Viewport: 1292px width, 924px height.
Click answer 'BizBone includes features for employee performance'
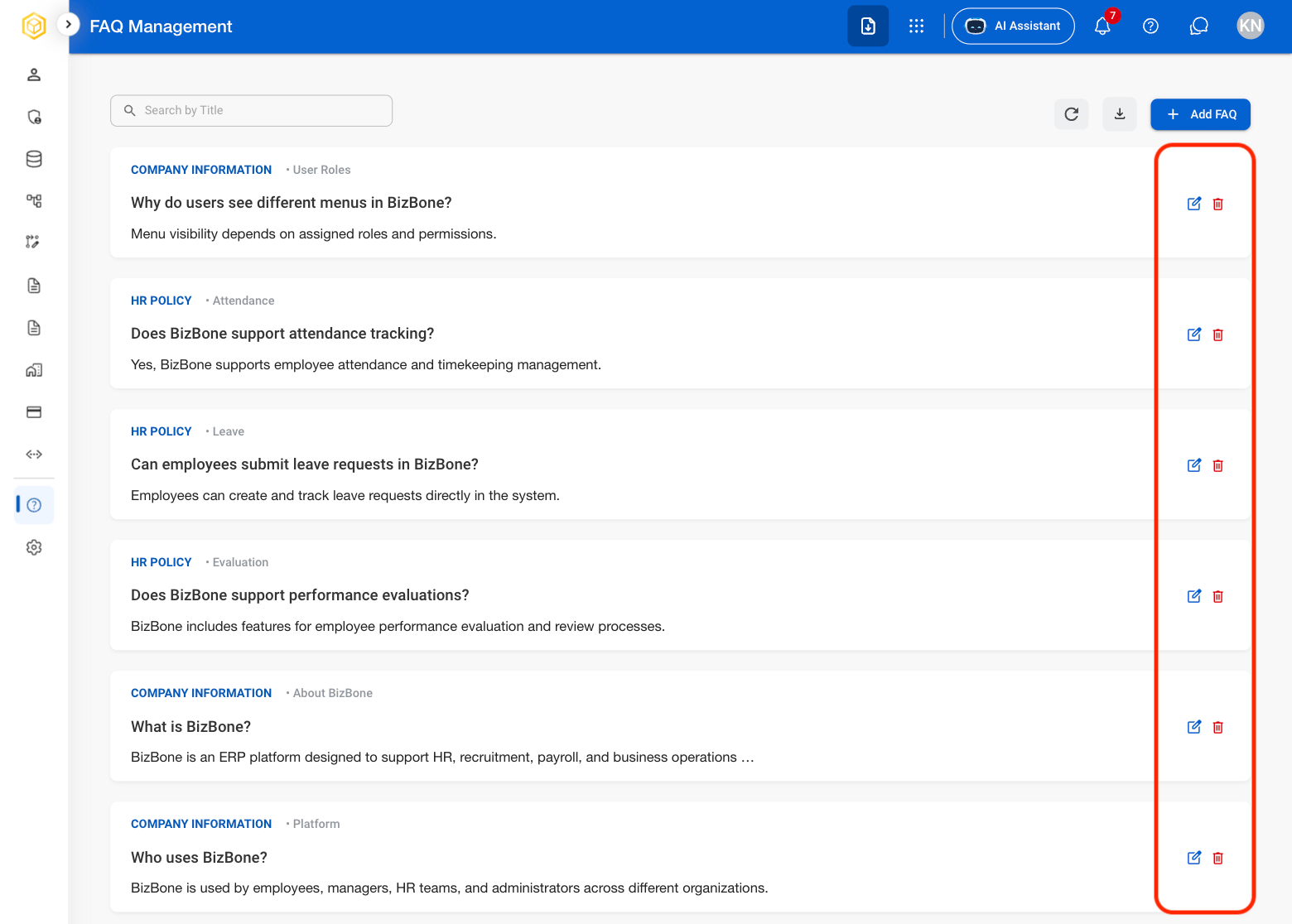tap(398, 627)
